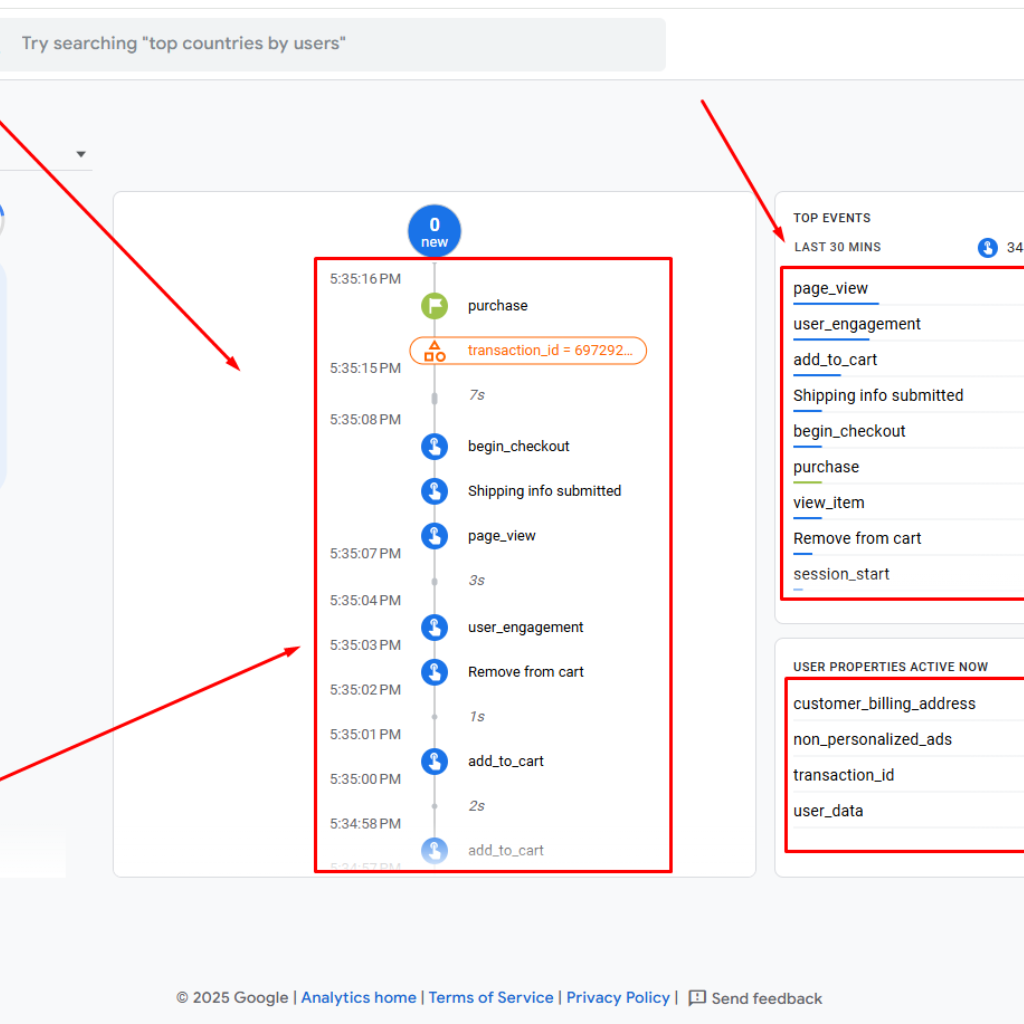
Task: Open the Terms of Service link
Action: coord(491,997)
